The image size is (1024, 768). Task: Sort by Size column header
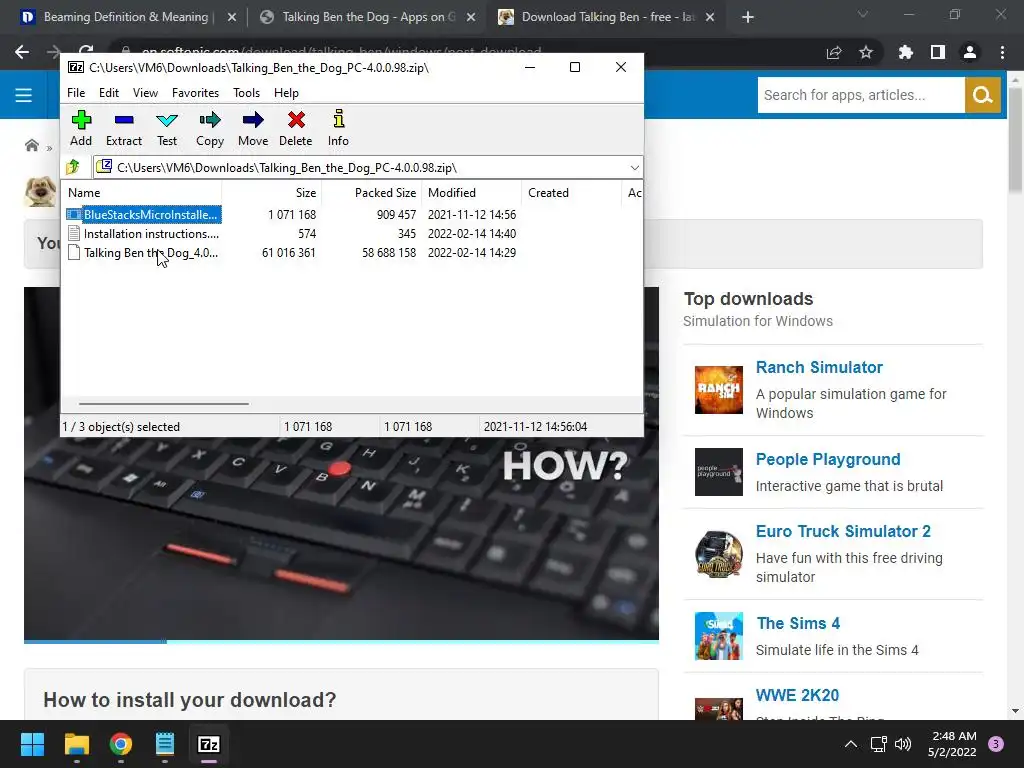point(272,193)
